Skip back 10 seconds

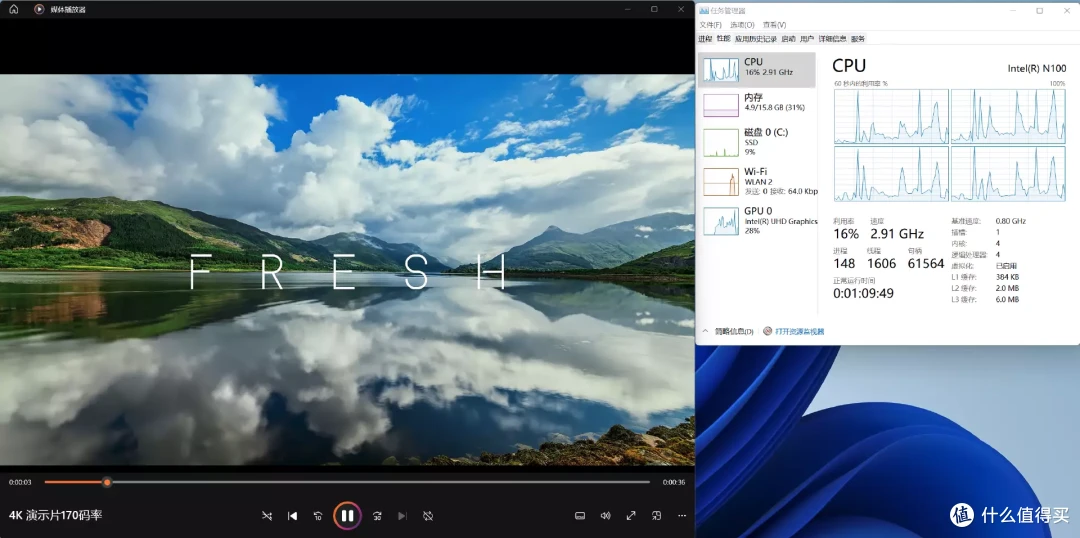tap(318, 515)
